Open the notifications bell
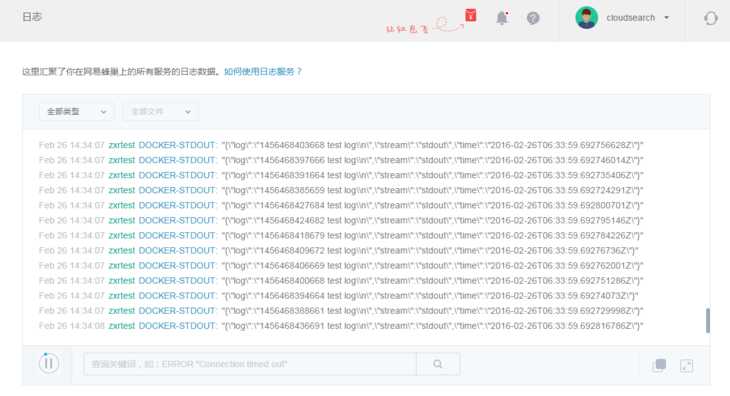730x396 pixels. 502,18
